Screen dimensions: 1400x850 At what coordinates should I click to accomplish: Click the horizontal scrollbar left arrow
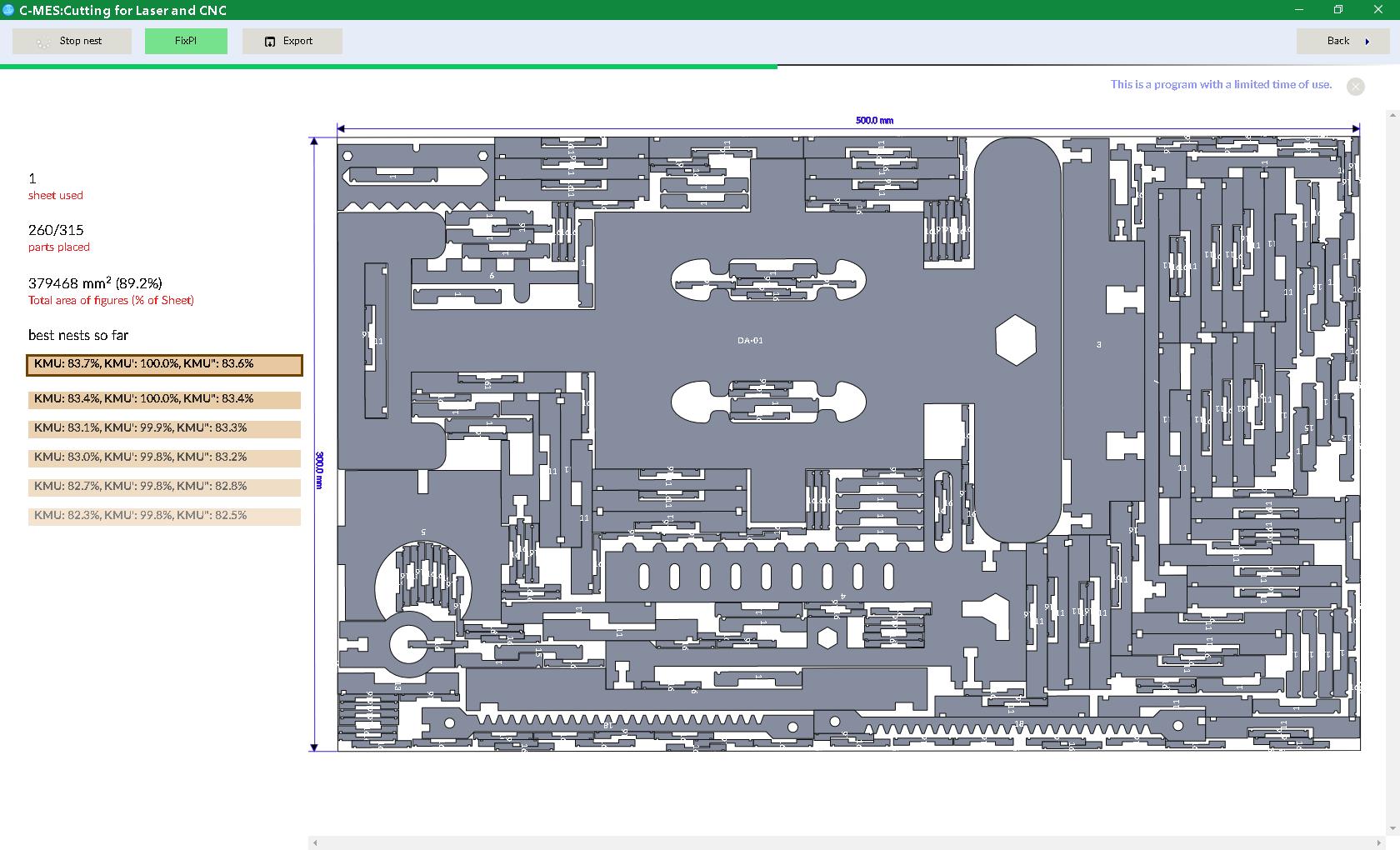point(315,843)
